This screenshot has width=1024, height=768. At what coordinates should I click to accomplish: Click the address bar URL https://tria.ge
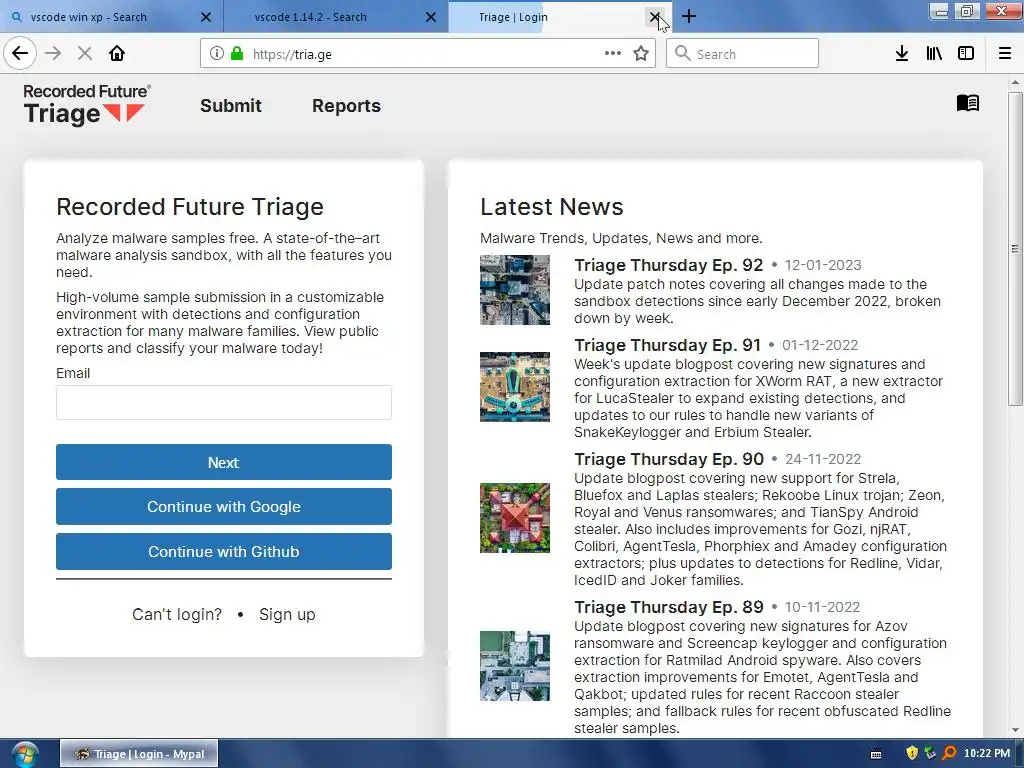pos(292,54)
